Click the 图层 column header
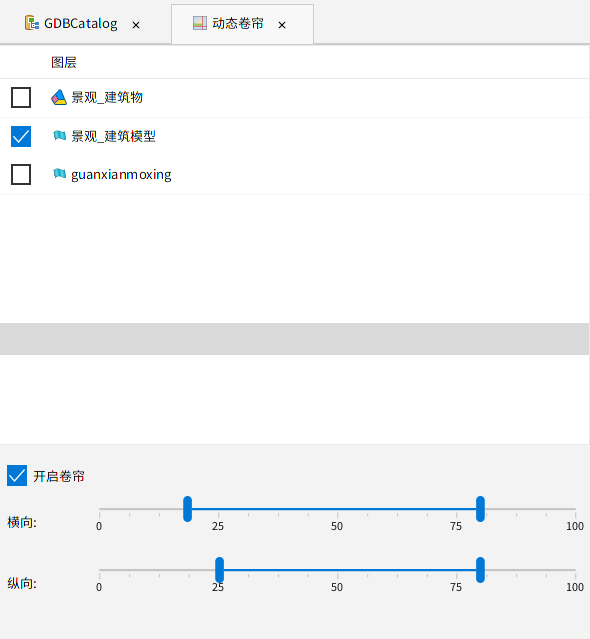This screenshot has width=590, height=639. pos(64,62)
